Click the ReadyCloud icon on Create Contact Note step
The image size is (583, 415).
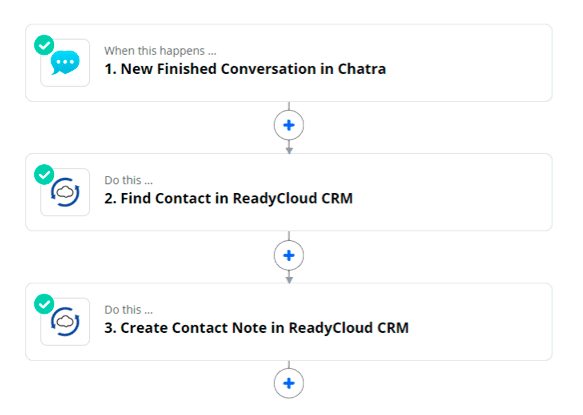(65, 322)
